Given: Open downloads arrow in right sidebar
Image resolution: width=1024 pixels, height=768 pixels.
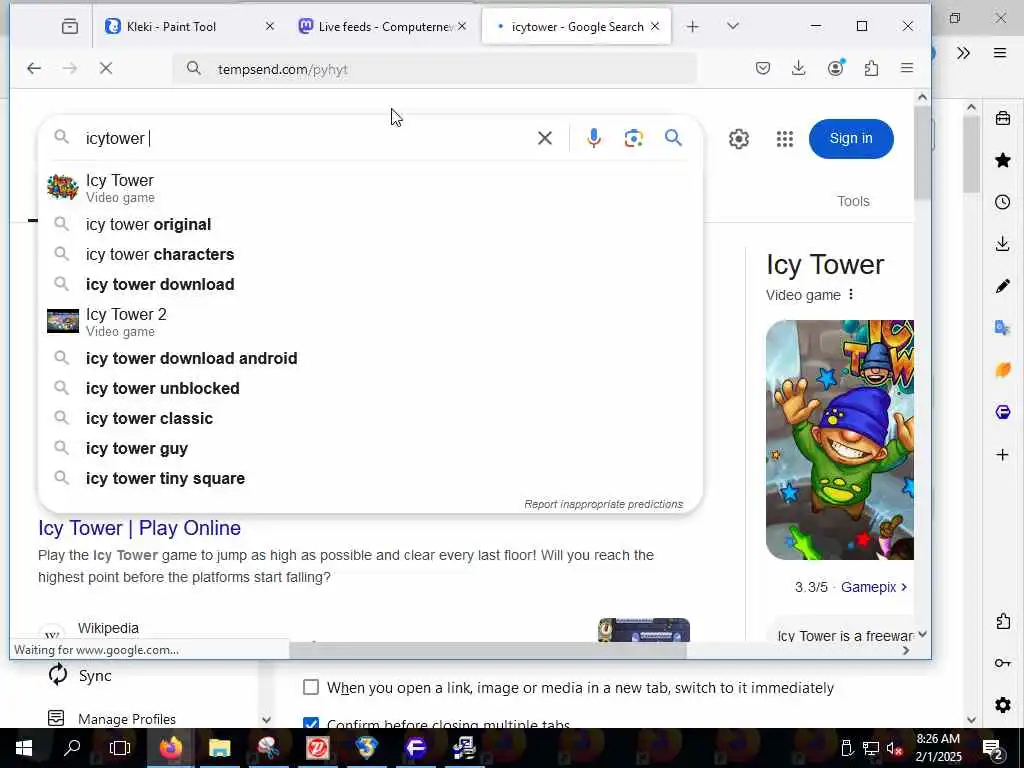Looking at the screenshot, I should [x=1002, y=244].
